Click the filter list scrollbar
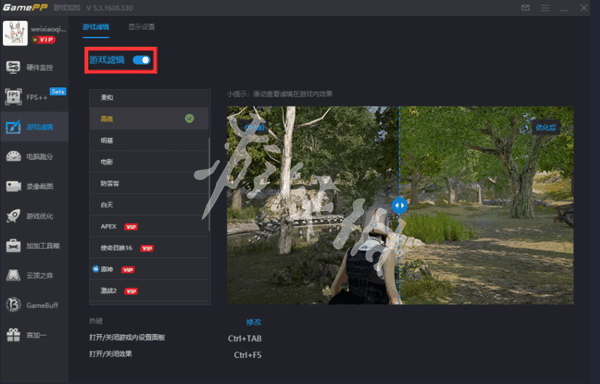 point(209,184)
